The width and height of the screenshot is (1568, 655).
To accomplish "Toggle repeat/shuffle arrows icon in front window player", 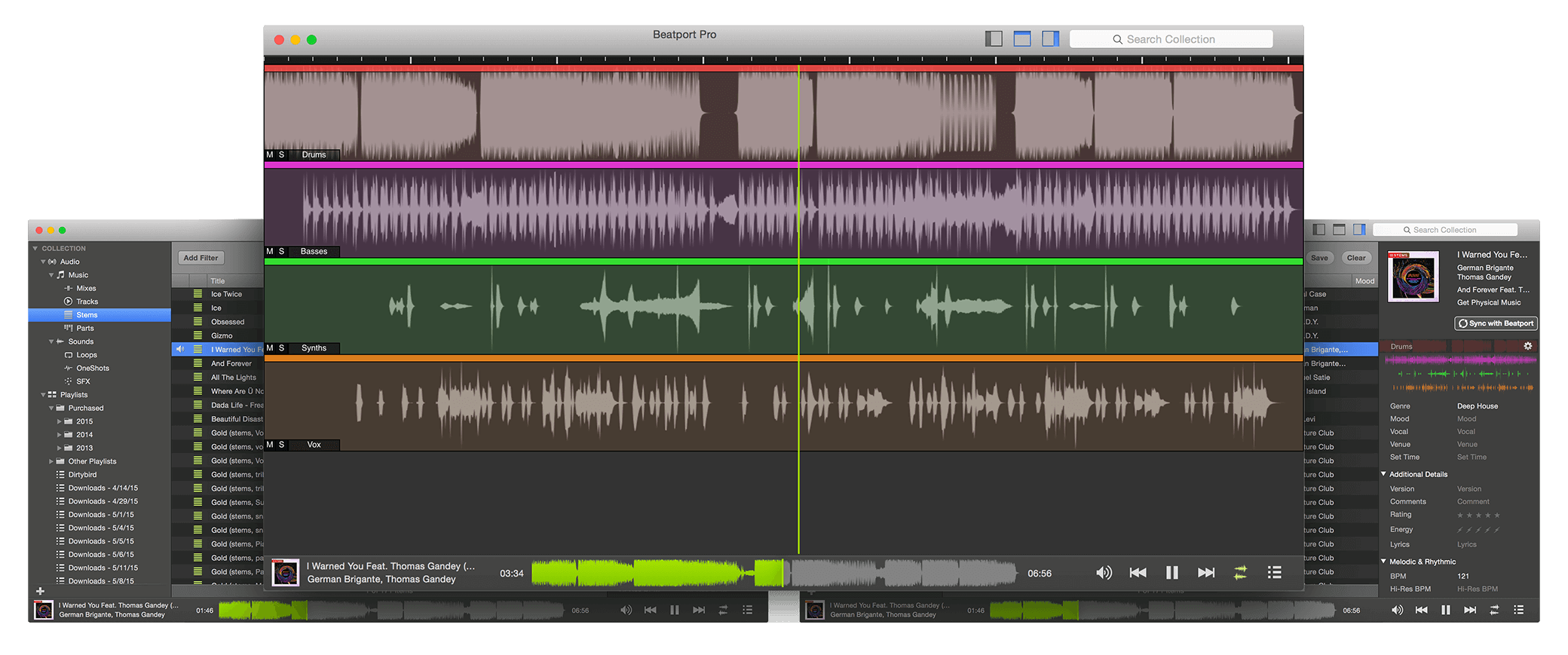I will tap(1240, 573).
